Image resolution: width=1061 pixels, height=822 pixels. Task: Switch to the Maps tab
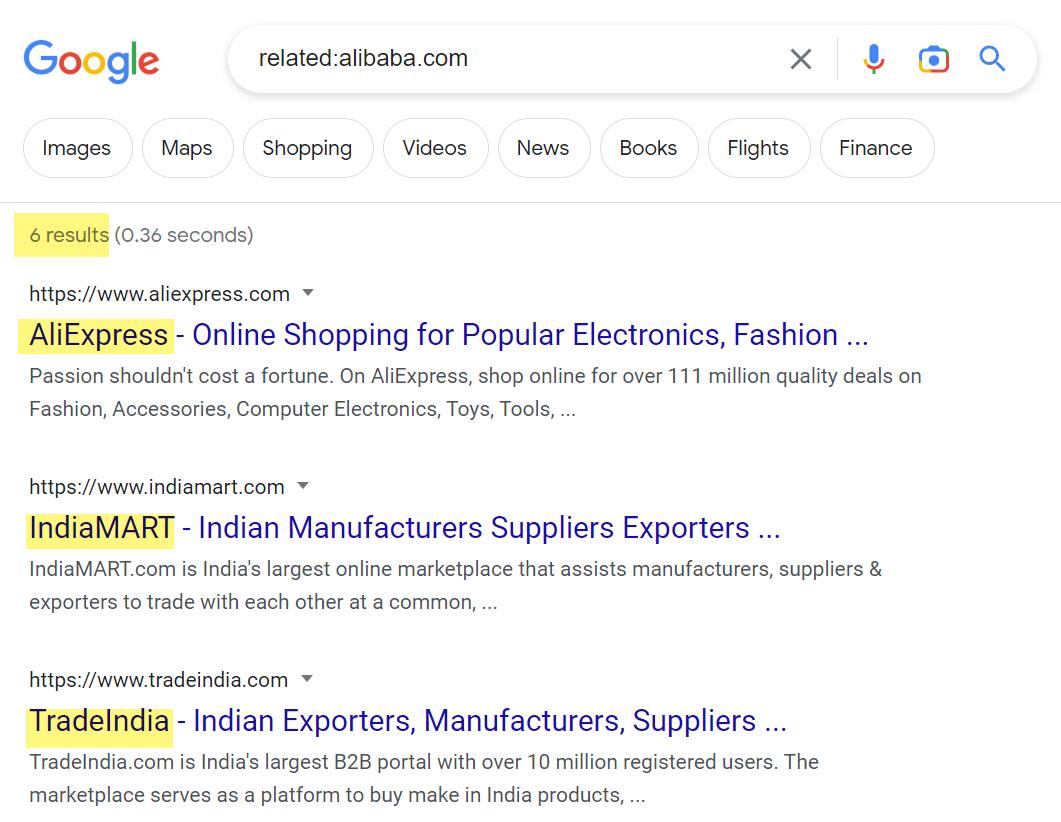tap(187, 148)
